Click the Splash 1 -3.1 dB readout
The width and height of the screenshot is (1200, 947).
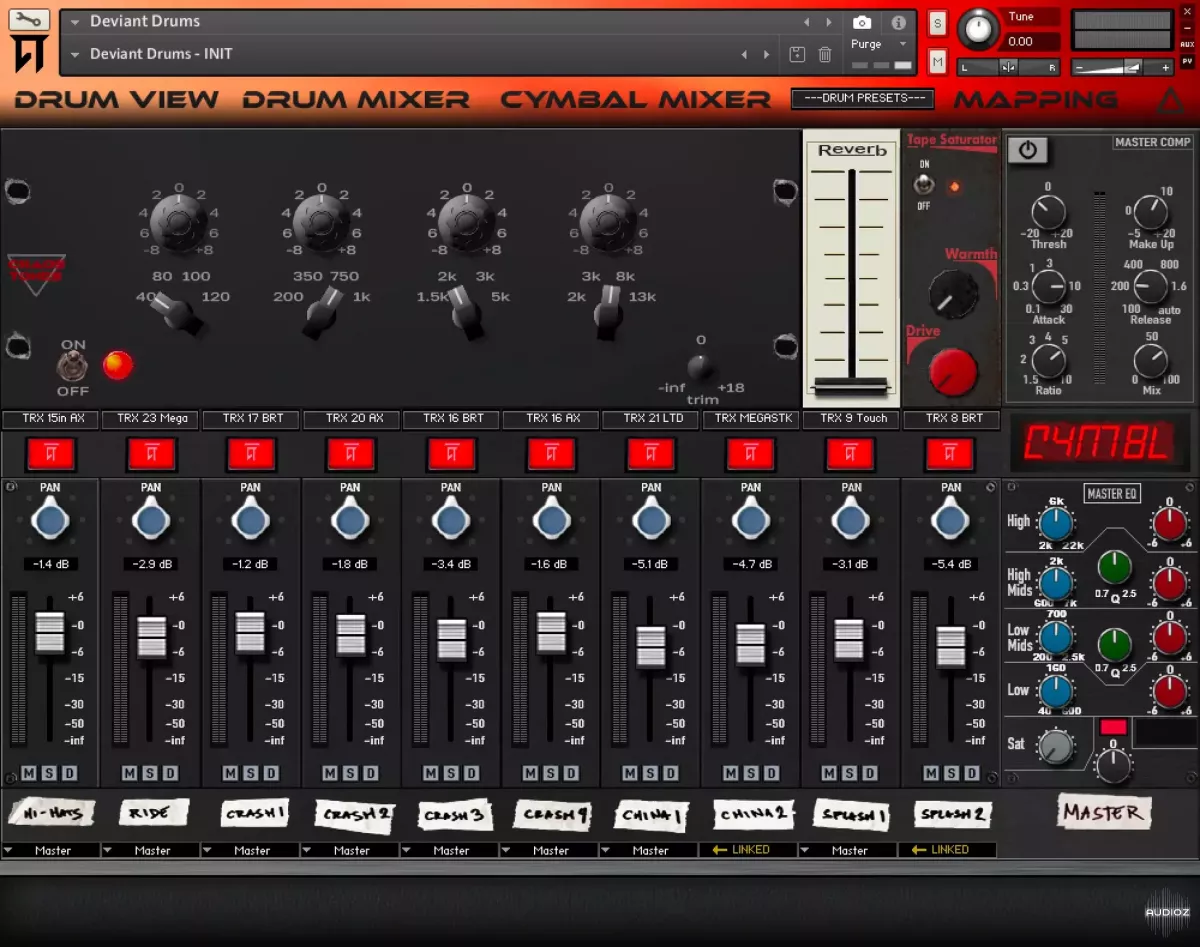tap(851, 564)
